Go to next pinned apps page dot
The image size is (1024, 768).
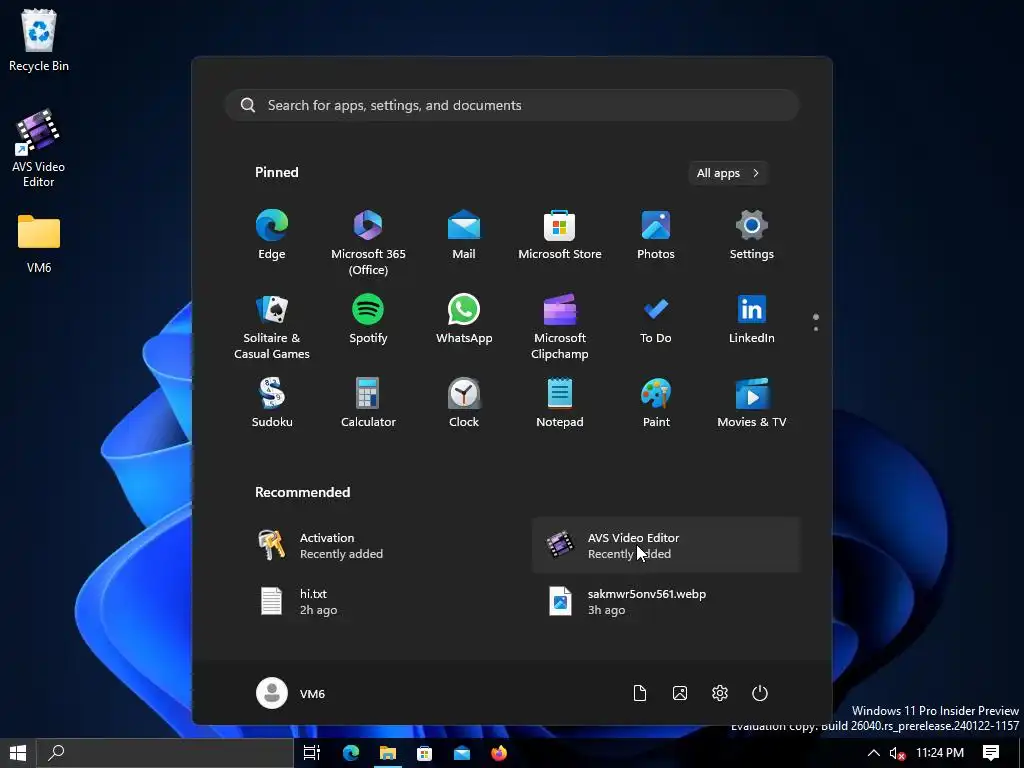[x=816, y=328]
